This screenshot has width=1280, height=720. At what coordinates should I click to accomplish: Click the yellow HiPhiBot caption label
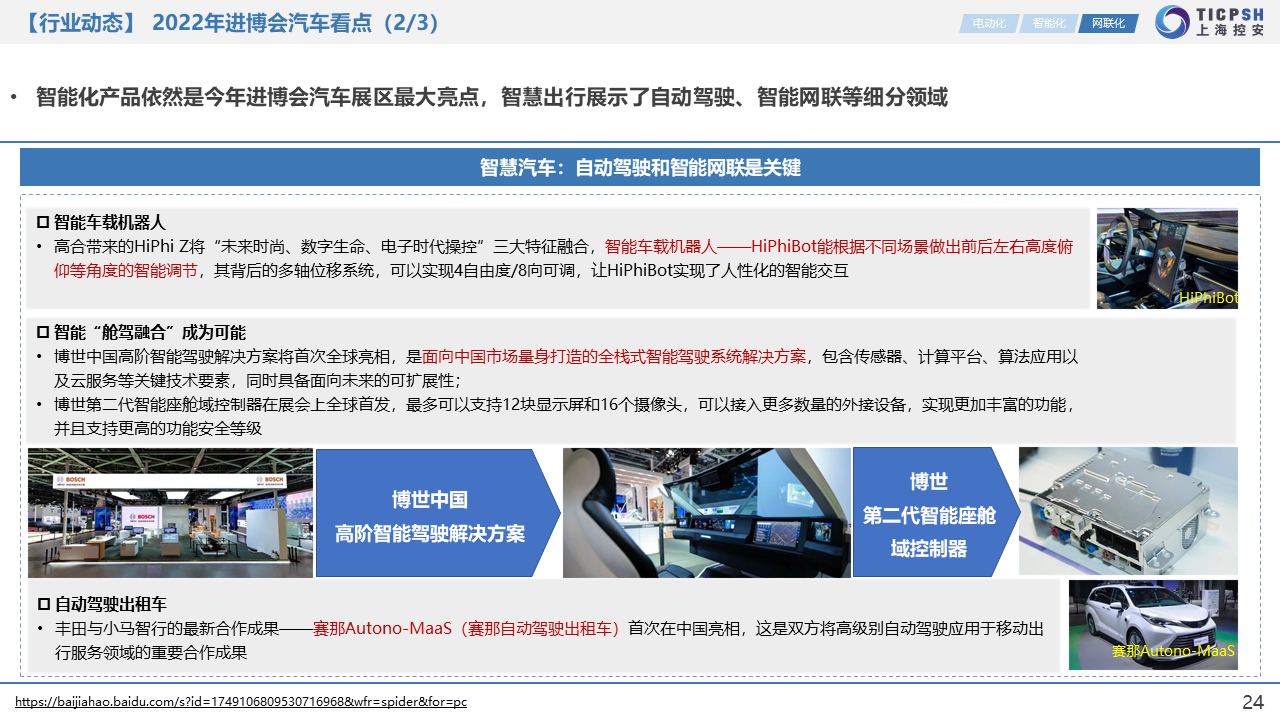[1207, 298]
